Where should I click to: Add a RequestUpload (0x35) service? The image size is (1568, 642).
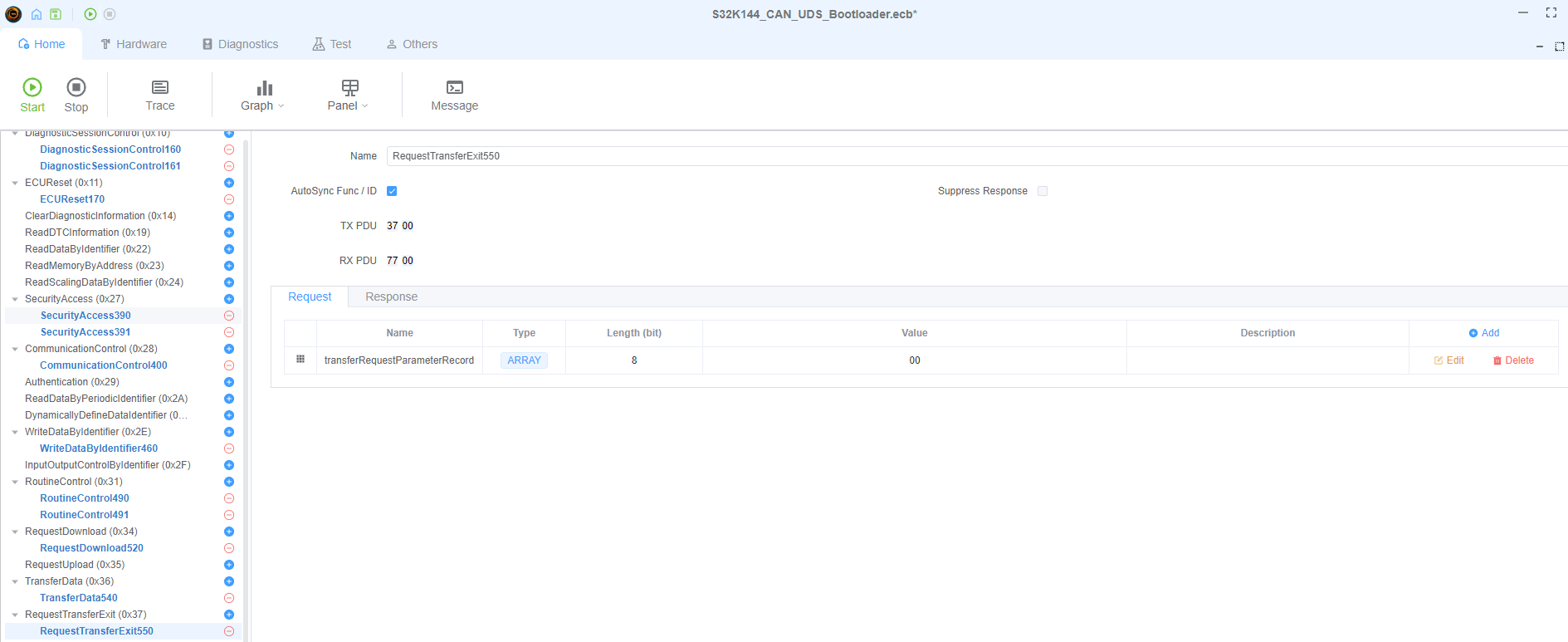click(229, 565)
